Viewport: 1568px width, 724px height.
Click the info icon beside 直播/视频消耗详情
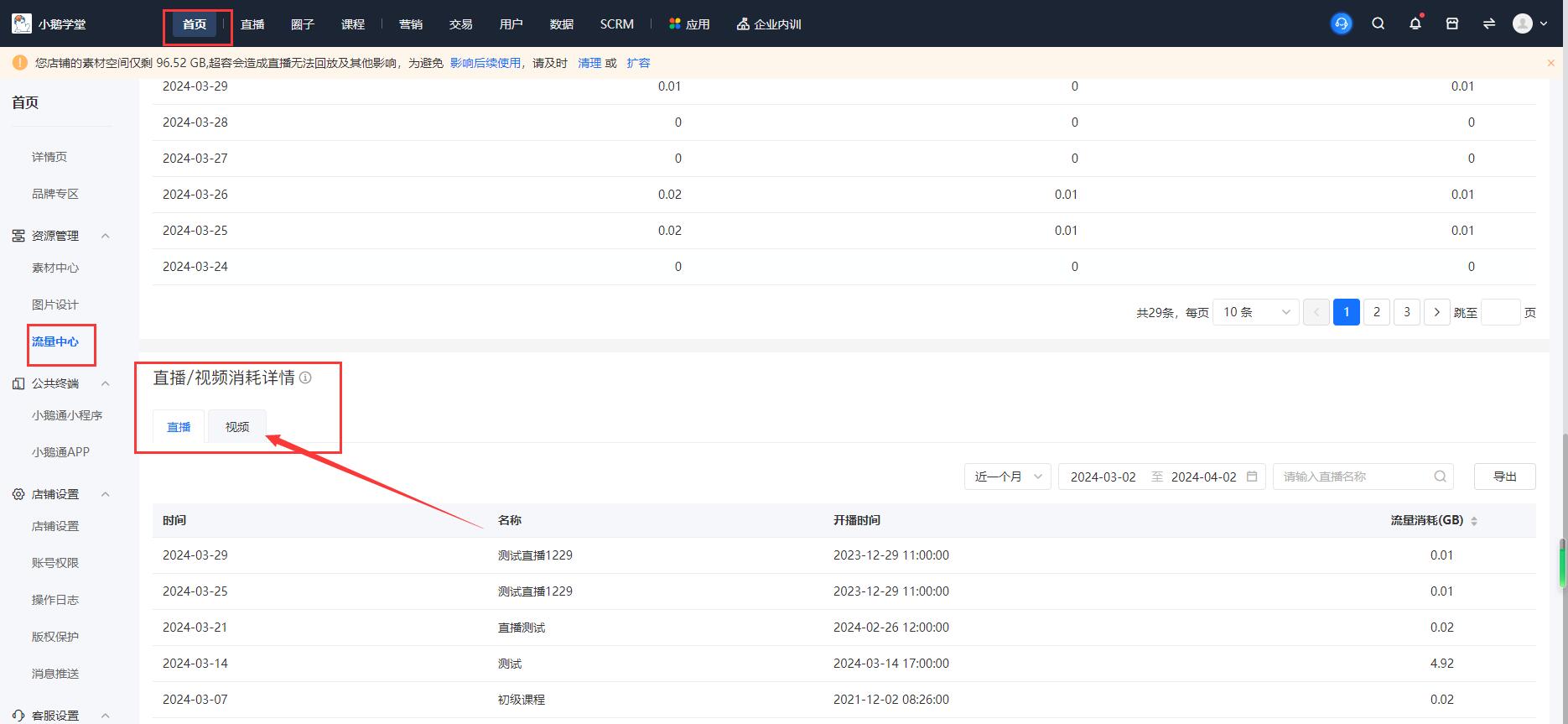tap(305, 378)
